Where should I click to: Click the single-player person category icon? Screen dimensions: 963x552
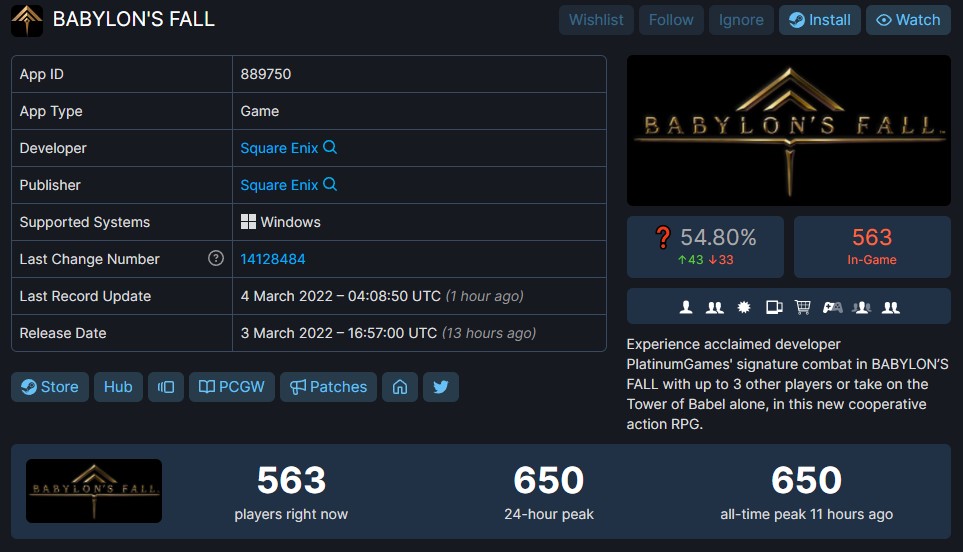point(686,307)
